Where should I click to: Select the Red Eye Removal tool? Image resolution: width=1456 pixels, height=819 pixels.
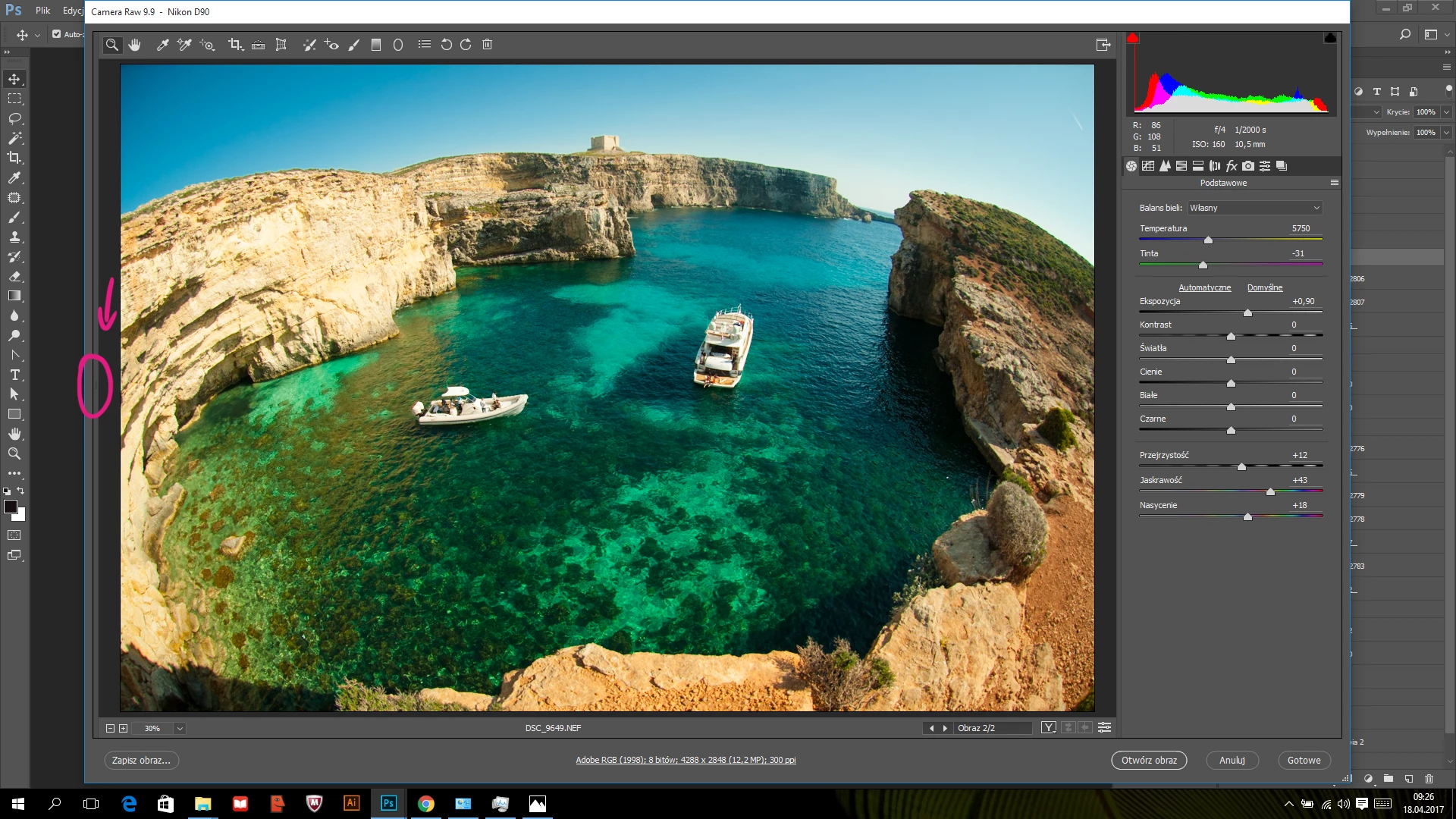point(331,45)
